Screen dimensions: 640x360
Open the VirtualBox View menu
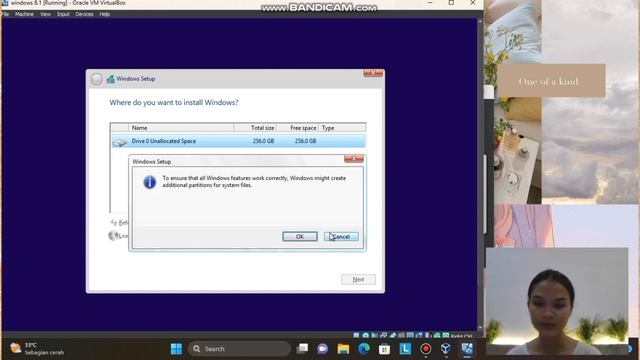(45, 14)
